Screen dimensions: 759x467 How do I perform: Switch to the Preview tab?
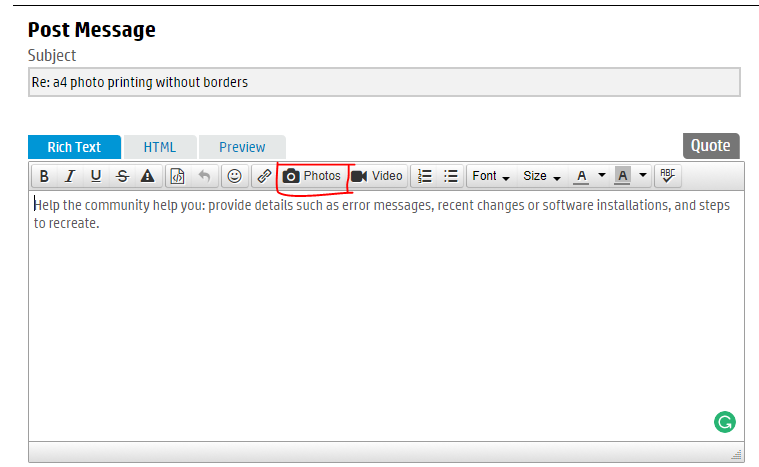[242, 147]
